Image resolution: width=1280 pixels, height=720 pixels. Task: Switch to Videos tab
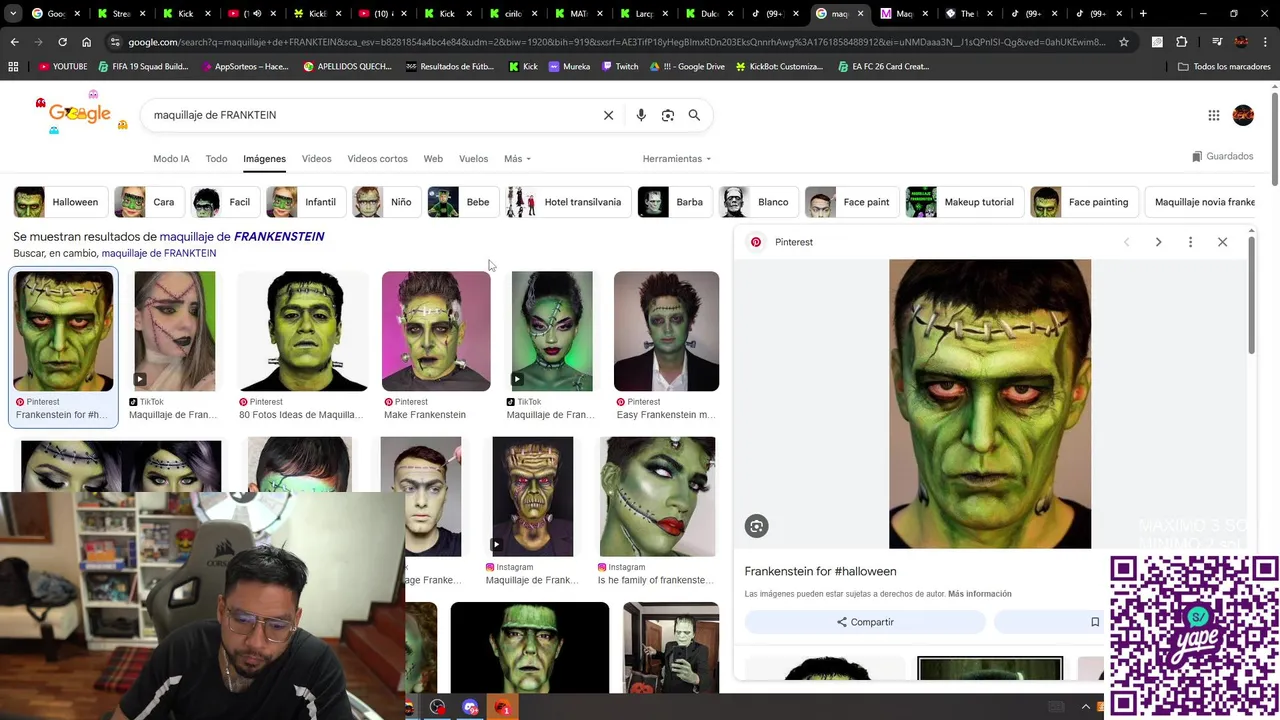coord(316,159)
